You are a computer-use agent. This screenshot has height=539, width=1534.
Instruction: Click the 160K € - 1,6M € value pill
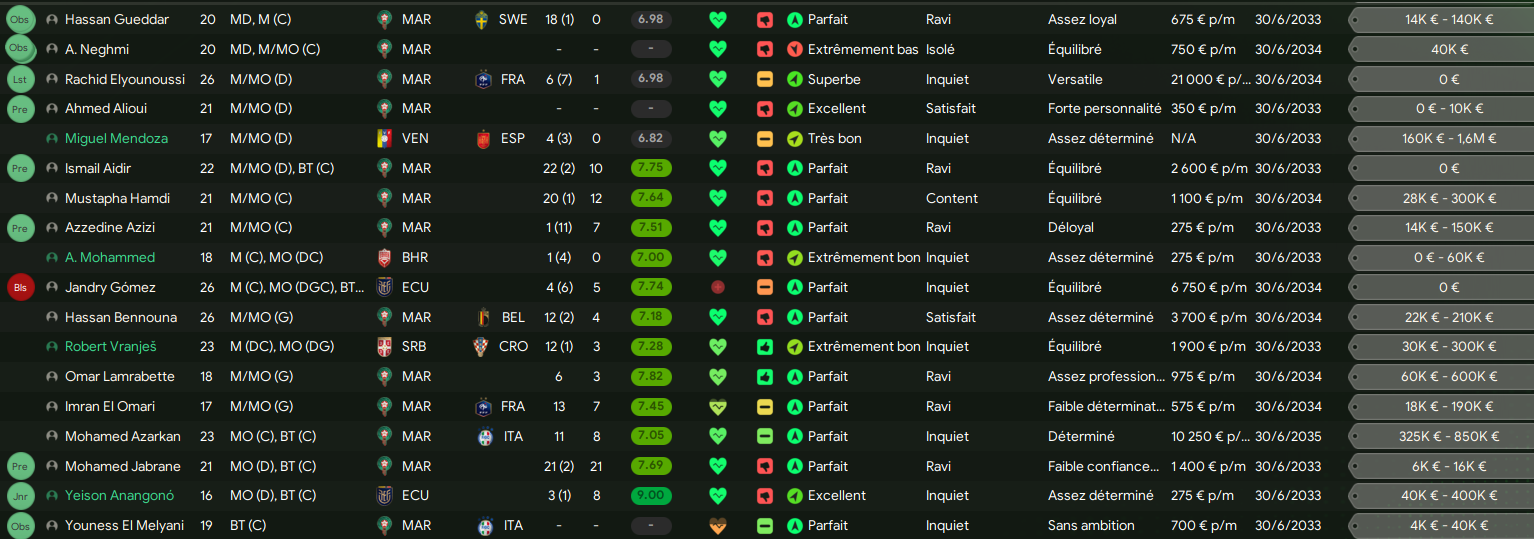1449,139
